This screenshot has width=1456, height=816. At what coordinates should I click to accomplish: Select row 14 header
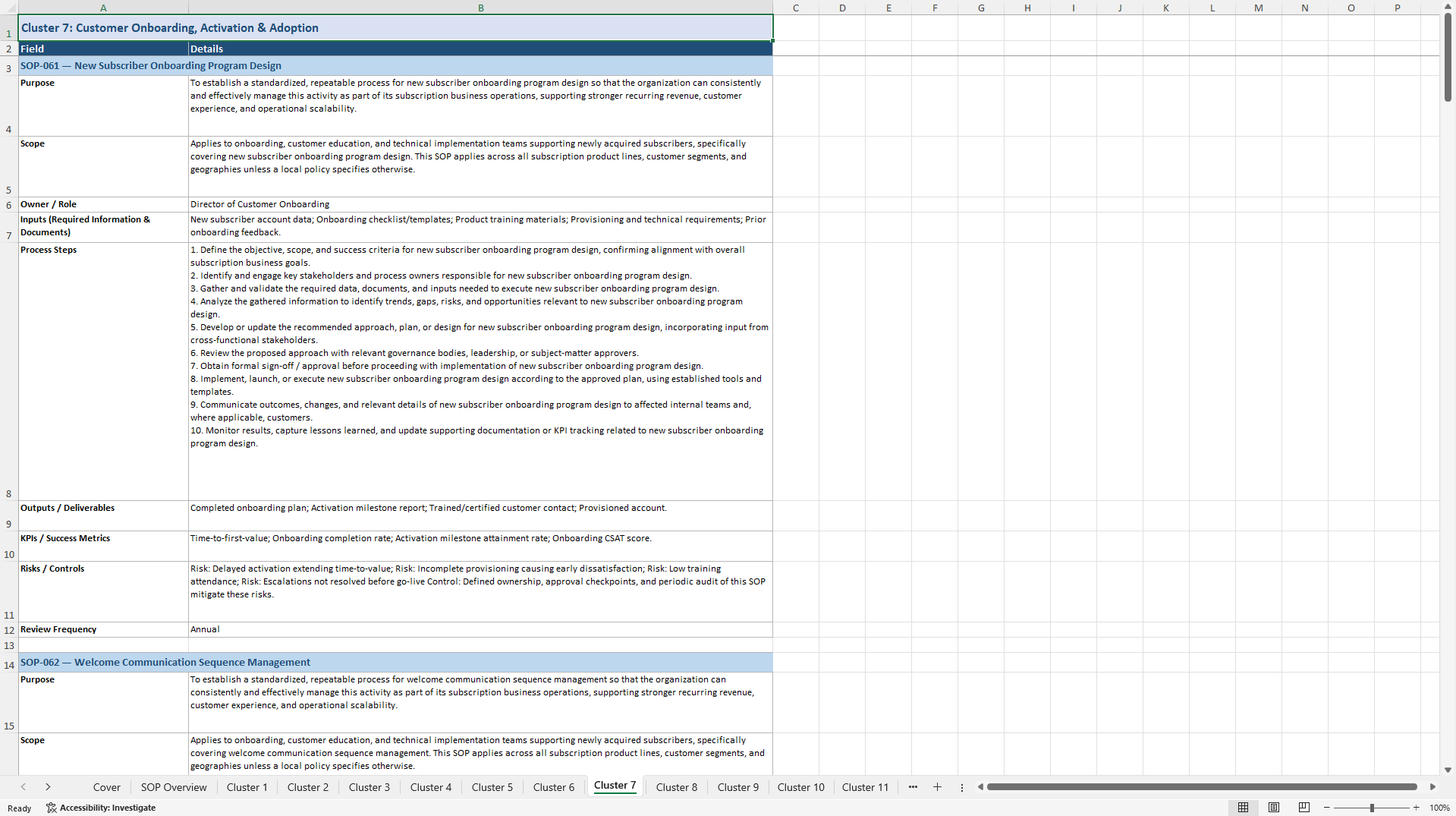point(9,663)
